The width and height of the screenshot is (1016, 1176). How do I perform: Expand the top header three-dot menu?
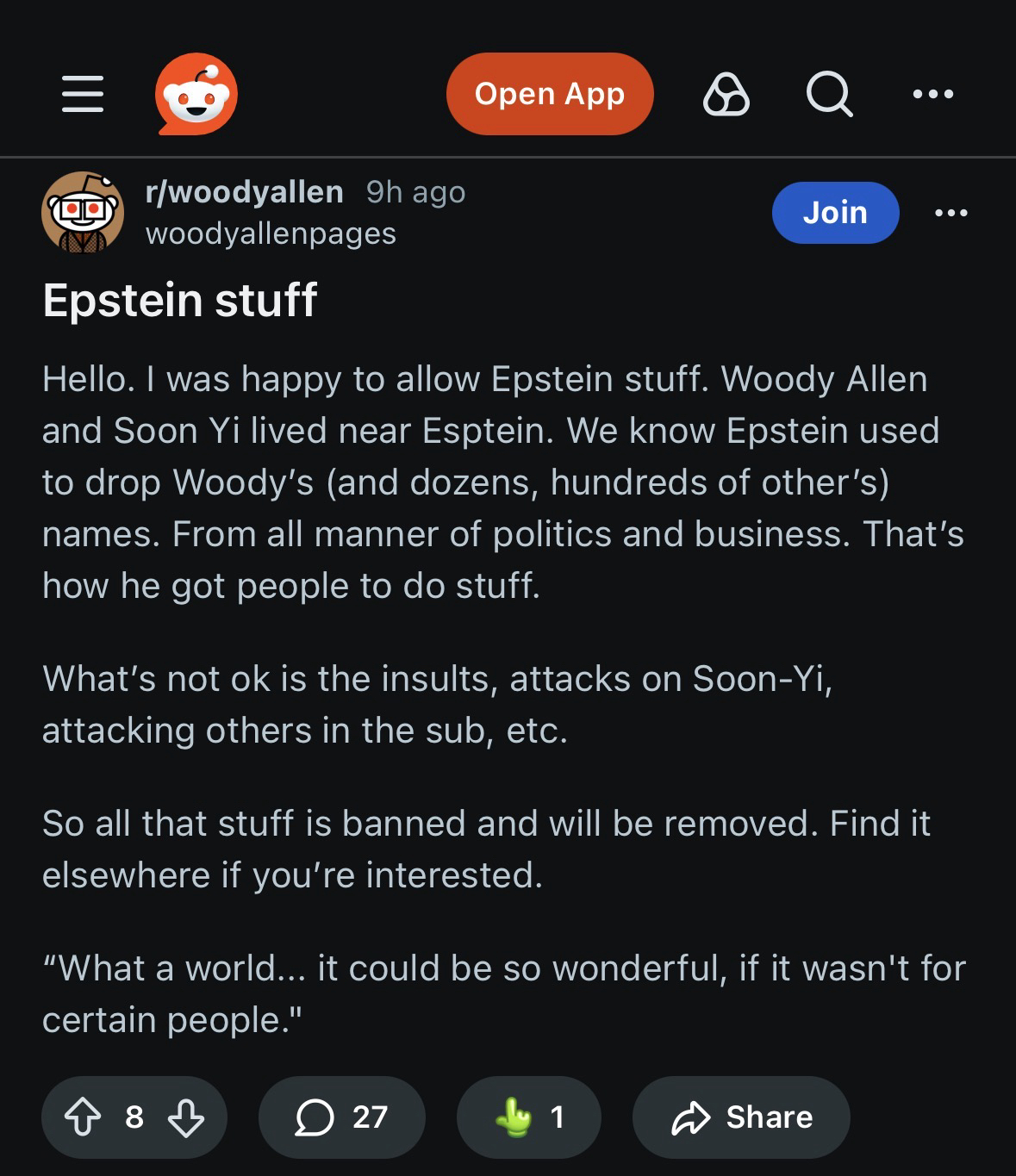point(933,94)
